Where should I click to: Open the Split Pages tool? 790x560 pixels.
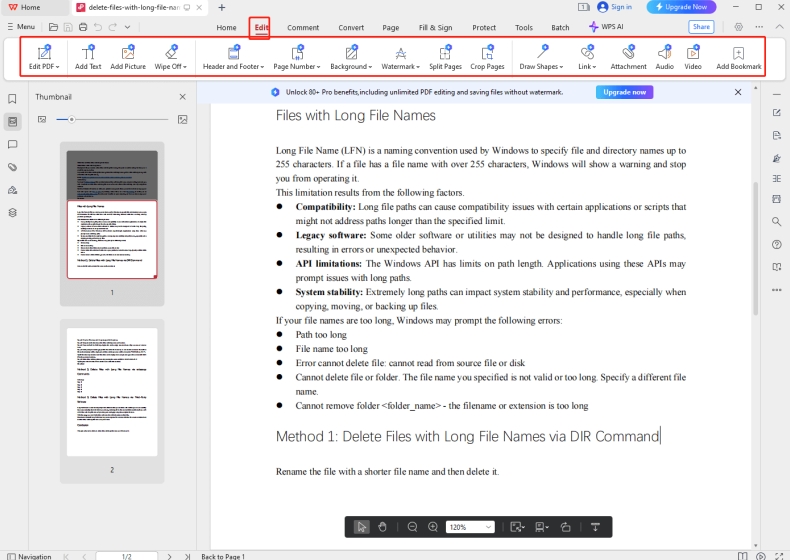click(446, 58)
